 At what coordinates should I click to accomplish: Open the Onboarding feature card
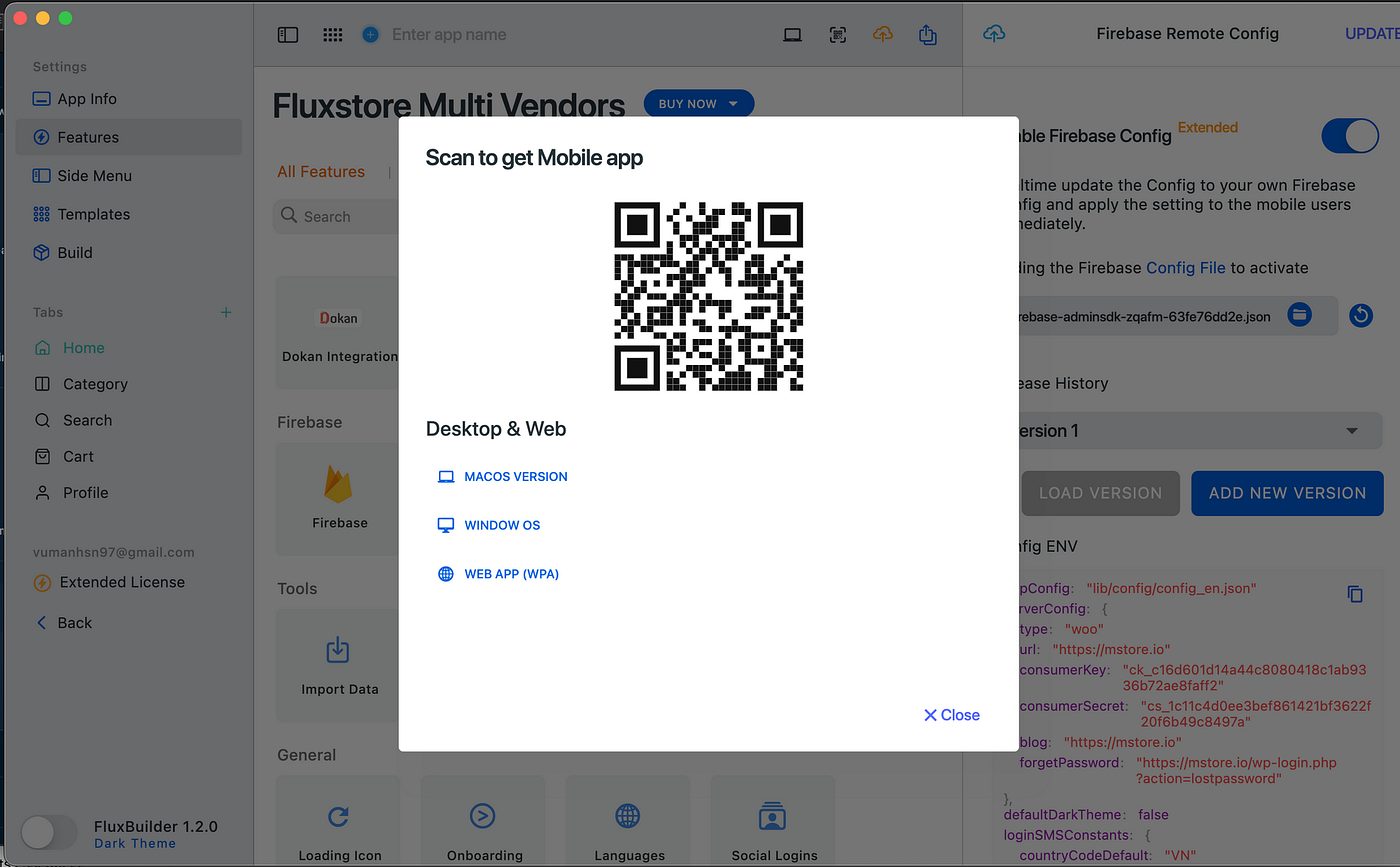[x=484, y=821]
